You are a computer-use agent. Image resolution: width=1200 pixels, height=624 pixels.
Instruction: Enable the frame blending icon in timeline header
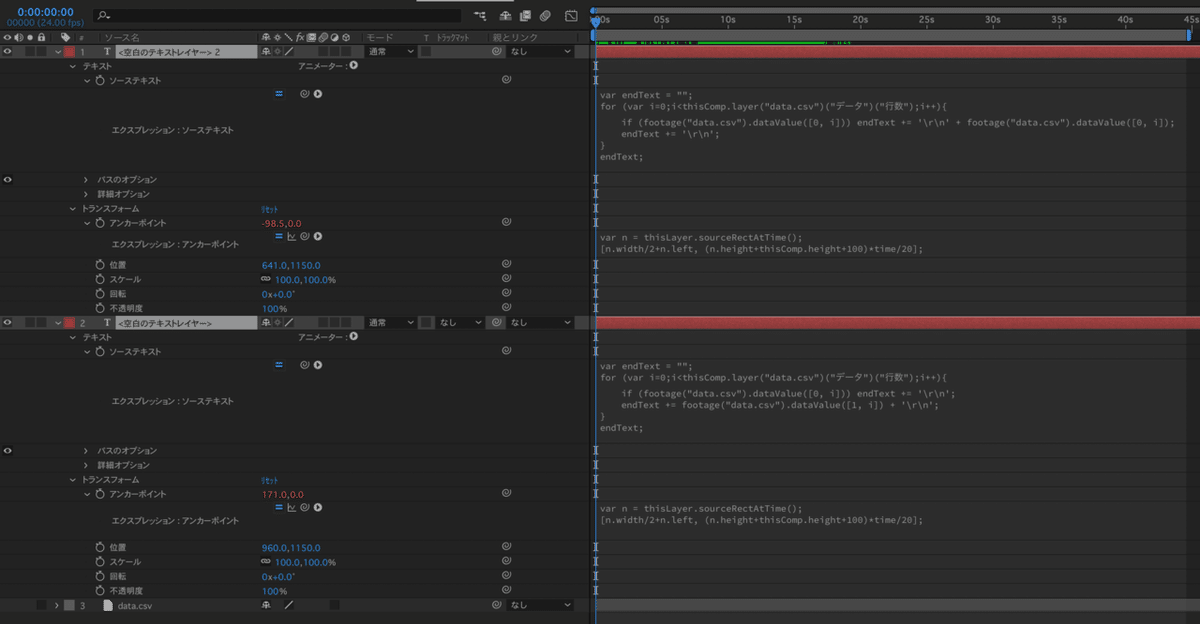[525, 16]
